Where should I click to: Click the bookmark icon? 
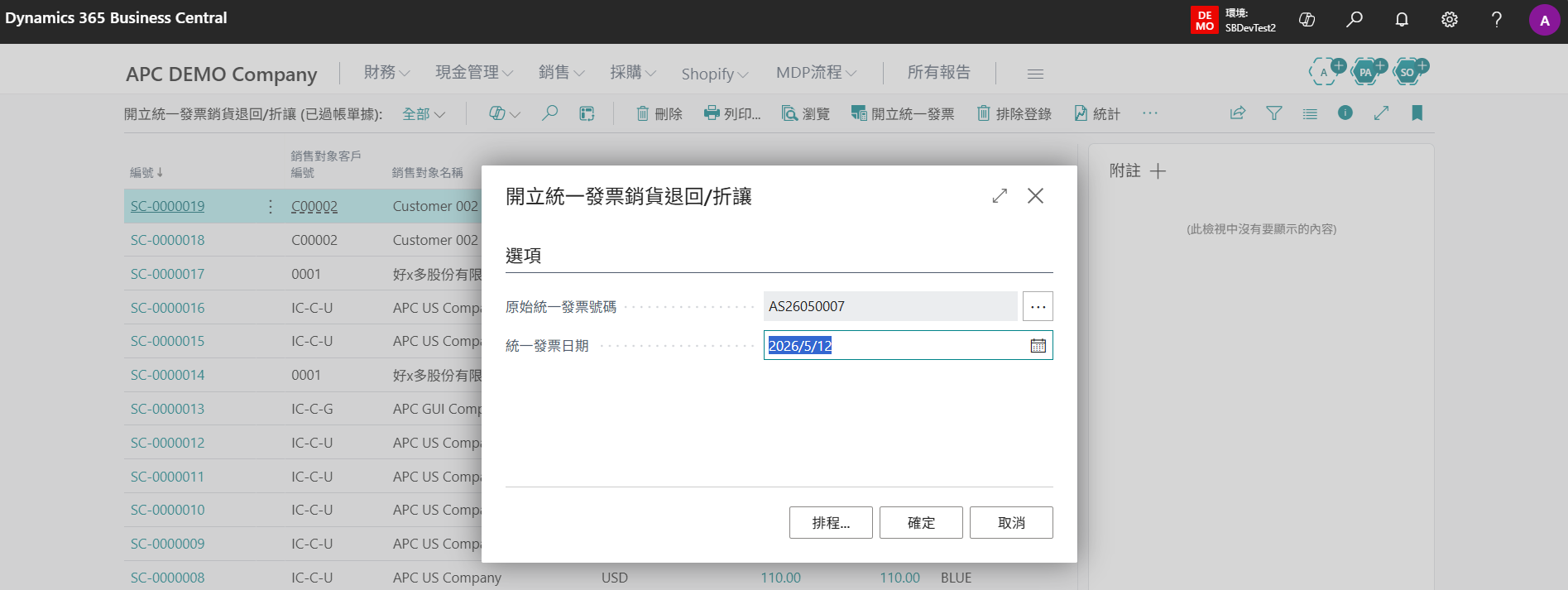[x=1417, y=113]
